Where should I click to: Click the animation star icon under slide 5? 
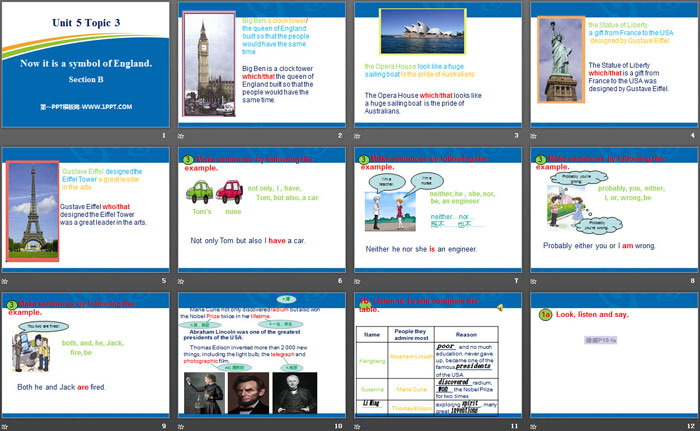coord(6,282)
